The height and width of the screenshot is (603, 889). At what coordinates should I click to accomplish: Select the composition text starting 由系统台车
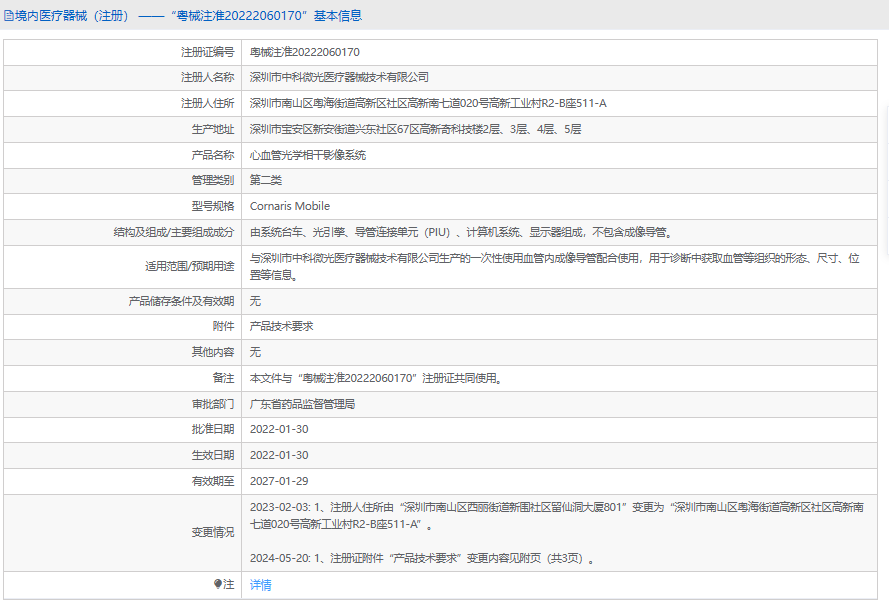(462, 232)
